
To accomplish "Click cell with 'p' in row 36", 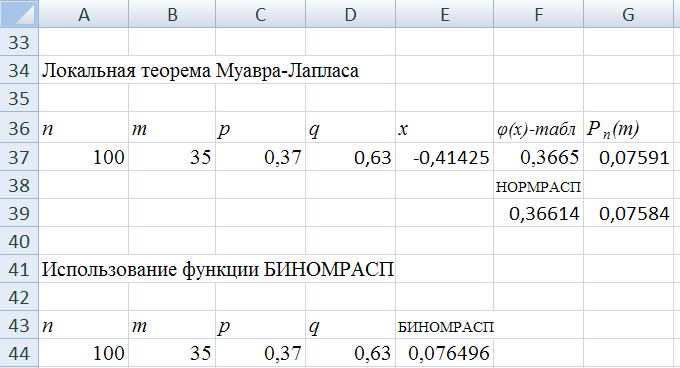I will click(261, 127).
